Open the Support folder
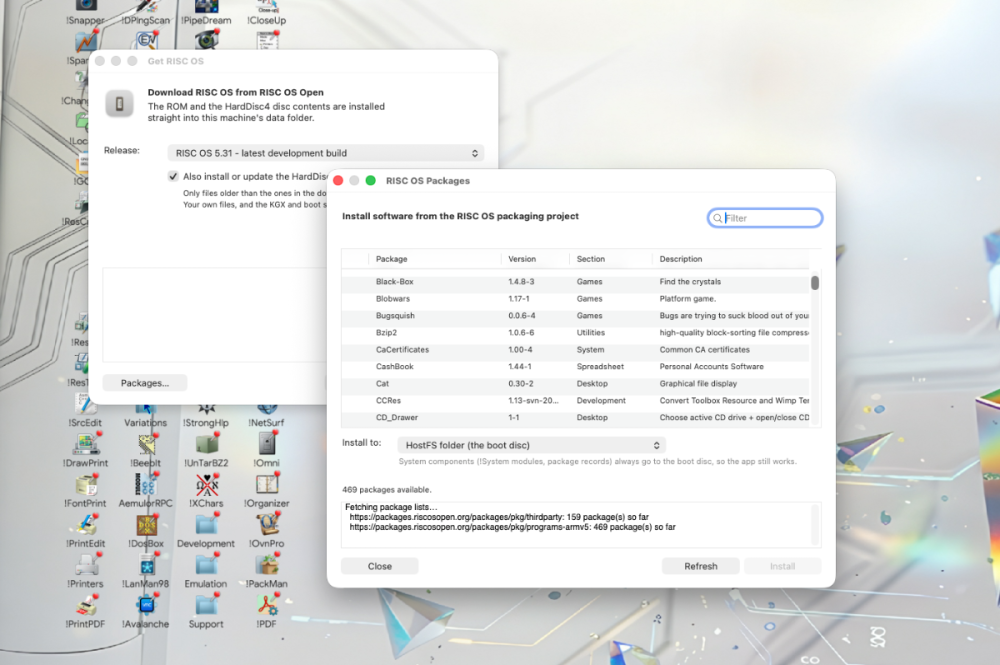Screen dimensions: 1000x665 click(x=206, y=605)
